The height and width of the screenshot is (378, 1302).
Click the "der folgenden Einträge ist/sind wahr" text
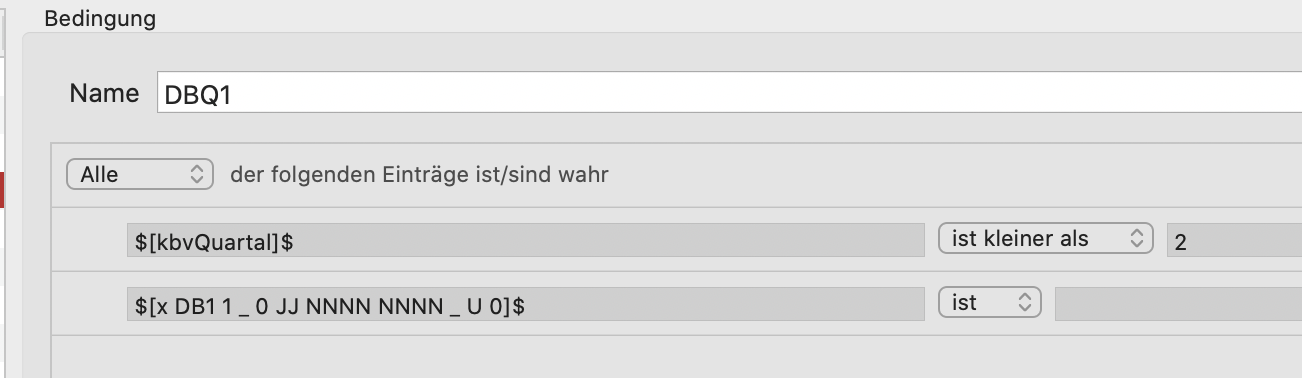click(x=419, y=175)
